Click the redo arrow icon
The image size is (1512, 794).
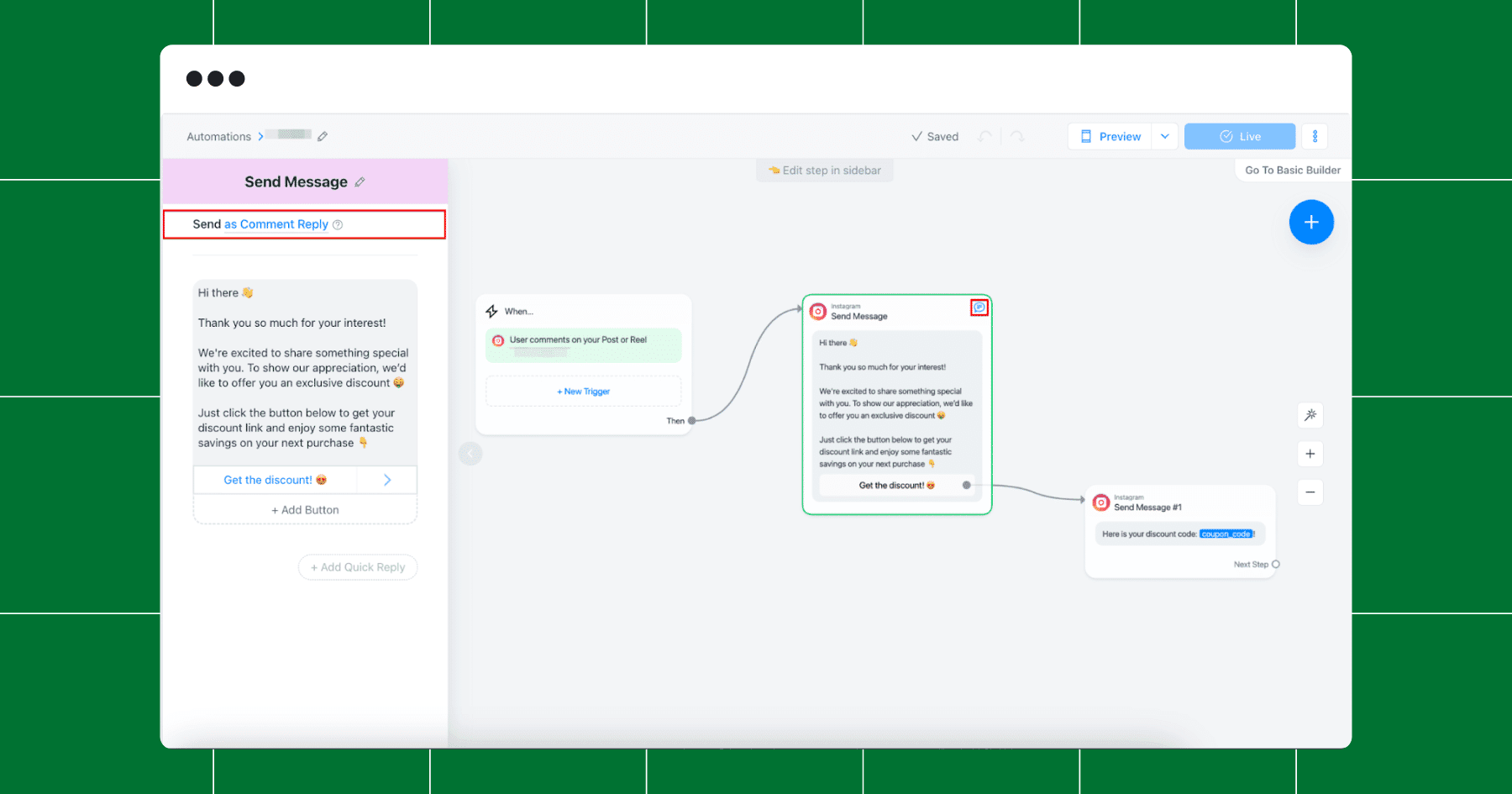coord(1017,136)
